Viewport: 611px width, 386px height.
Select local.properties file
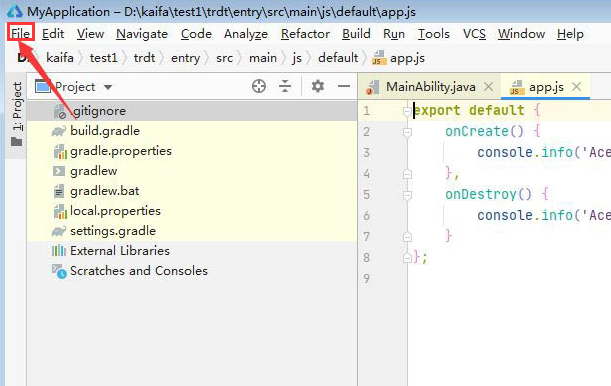192,211
